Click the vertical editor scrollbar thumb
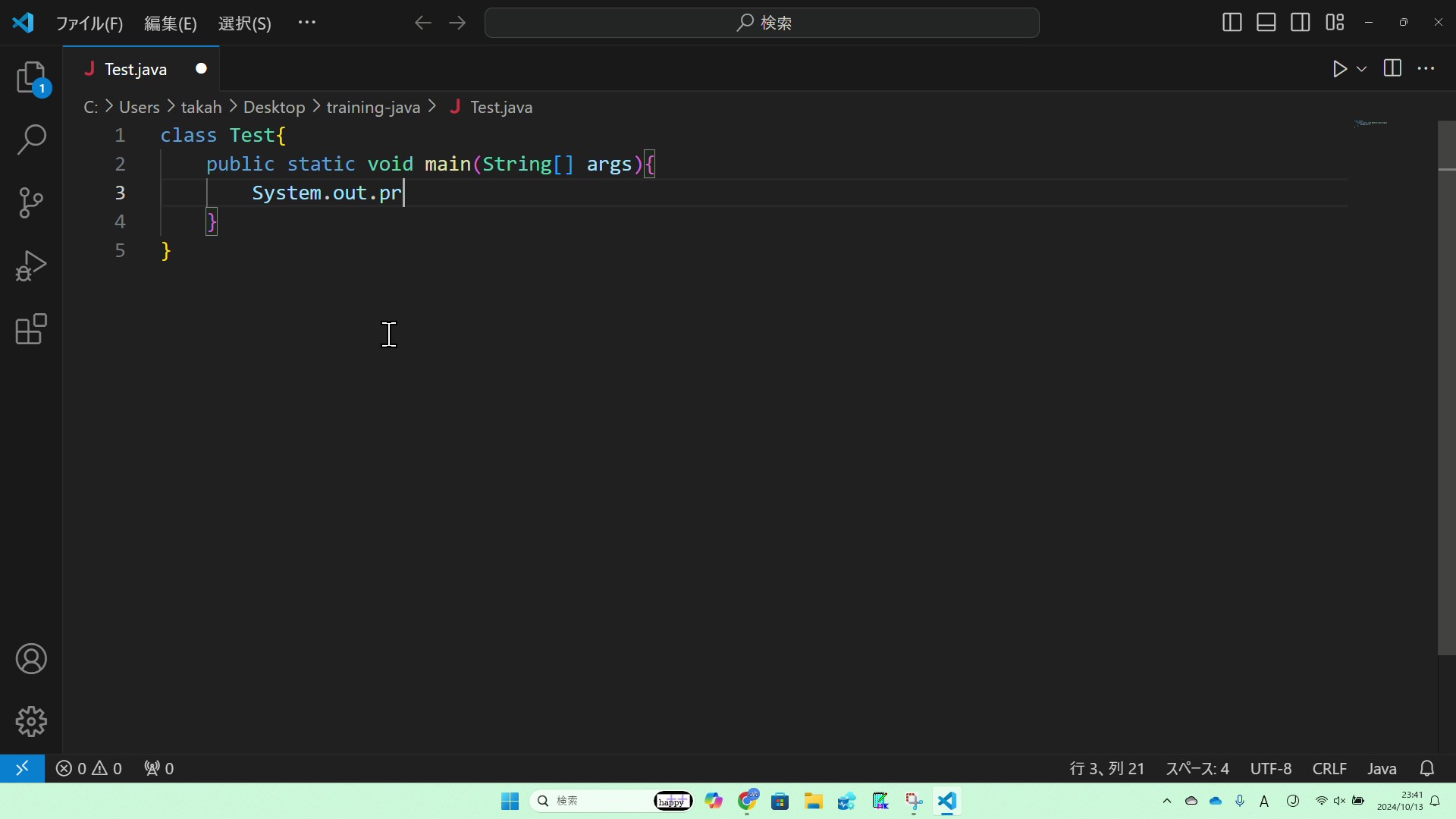The width and height of the screenshot is (1456, 819). click(x=1447, y=388)
